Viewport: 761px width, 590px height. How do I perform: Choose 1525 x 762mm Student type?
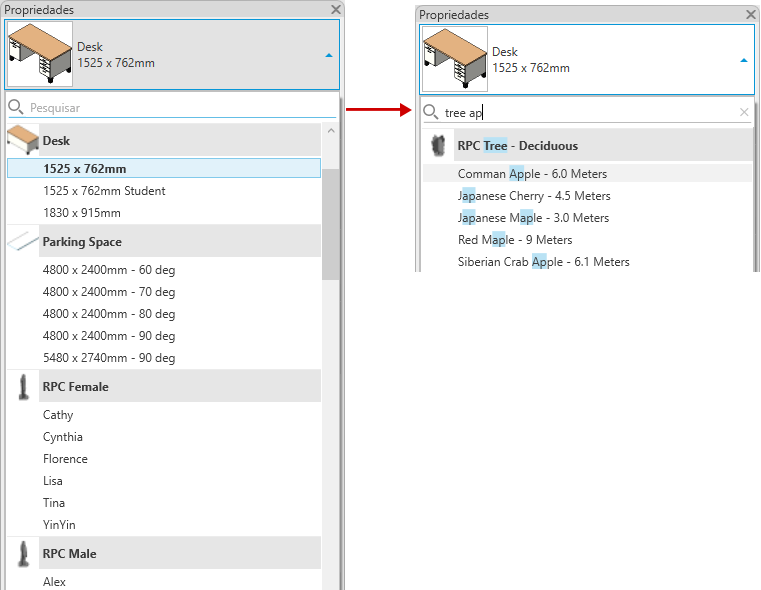coord(164,191)
